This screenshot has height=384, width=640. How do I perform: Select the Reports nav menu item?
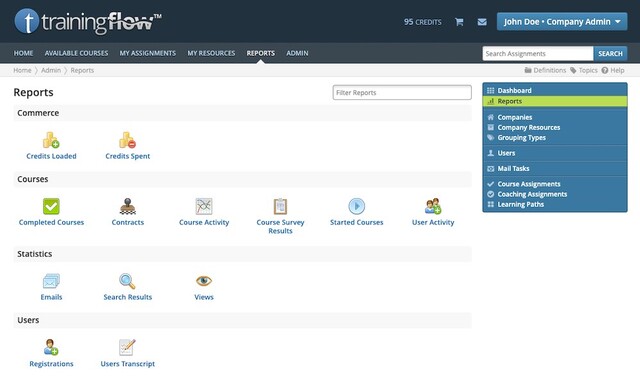260,53
